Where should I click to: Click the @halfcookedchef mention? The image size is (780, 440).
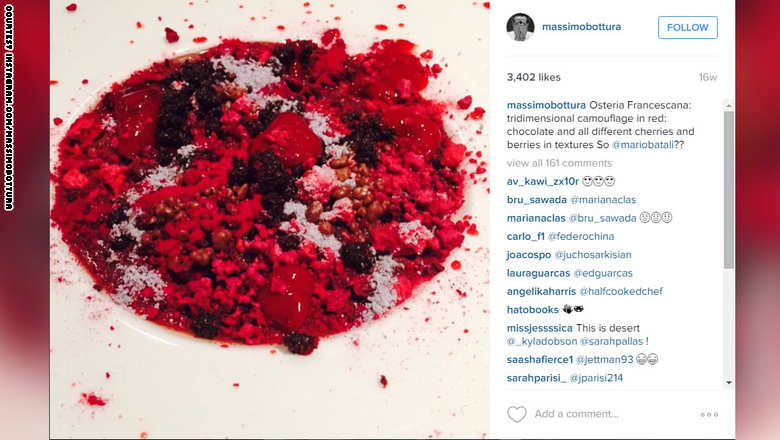(621, 291)
